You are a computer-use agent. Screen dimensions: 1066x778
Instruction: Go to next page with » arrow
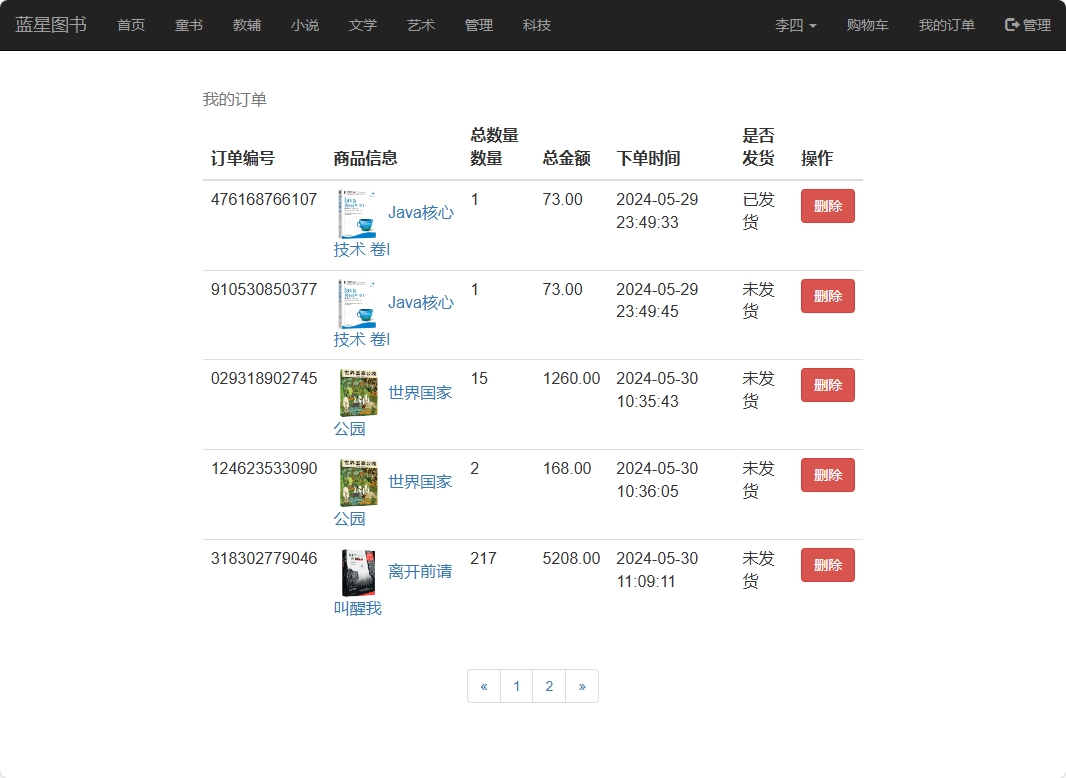point(582,686)
